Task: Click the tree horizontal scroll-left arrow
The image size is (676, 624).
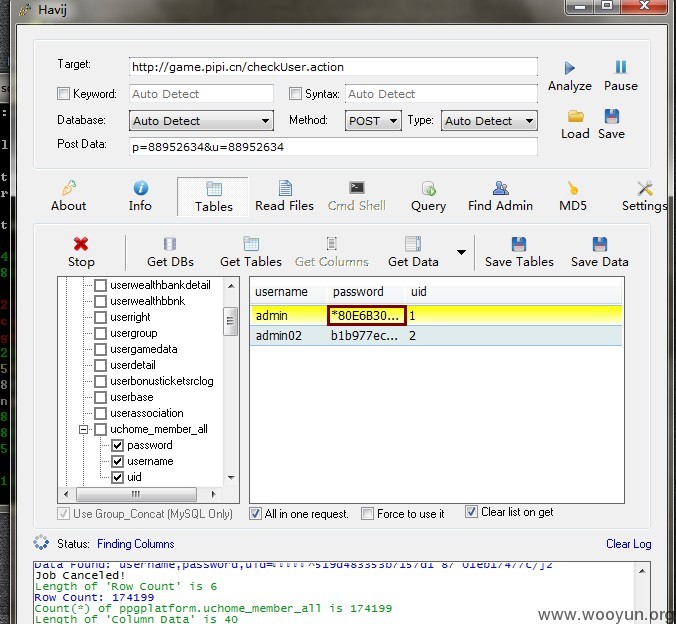Action: tap(66, 494)
